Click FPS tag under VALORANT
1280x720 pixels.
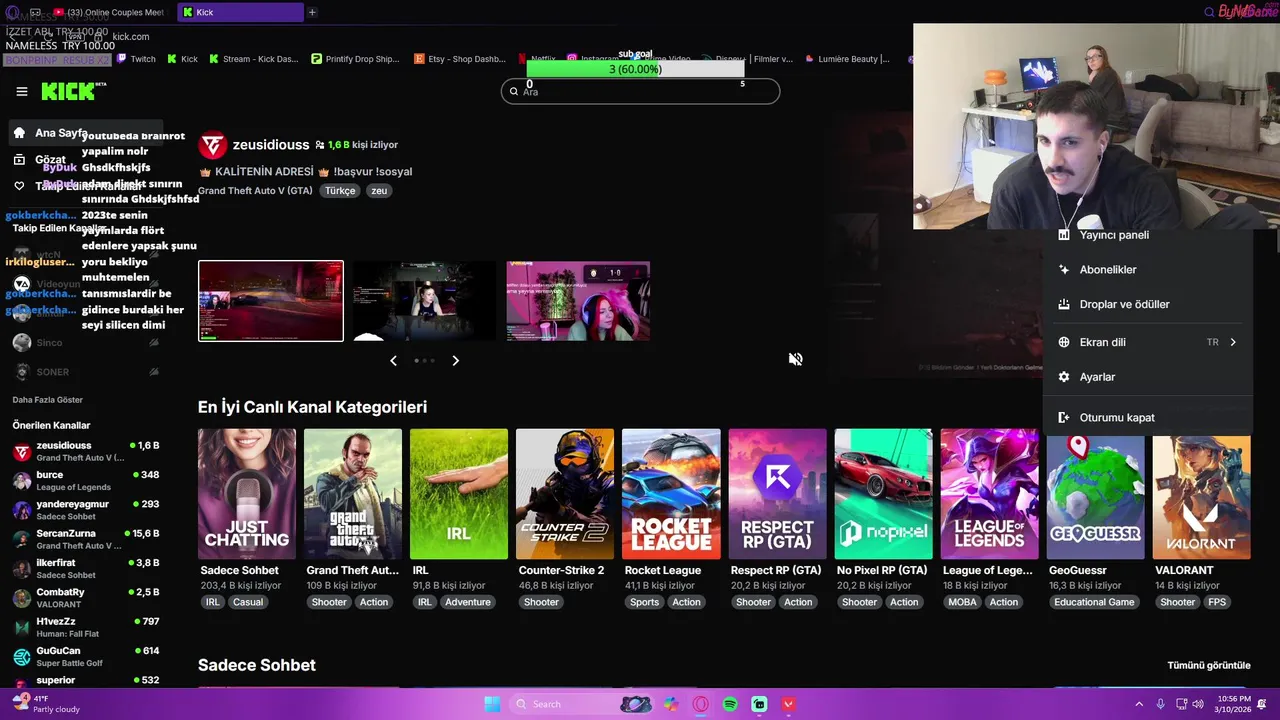click(x=1217, y=602)
